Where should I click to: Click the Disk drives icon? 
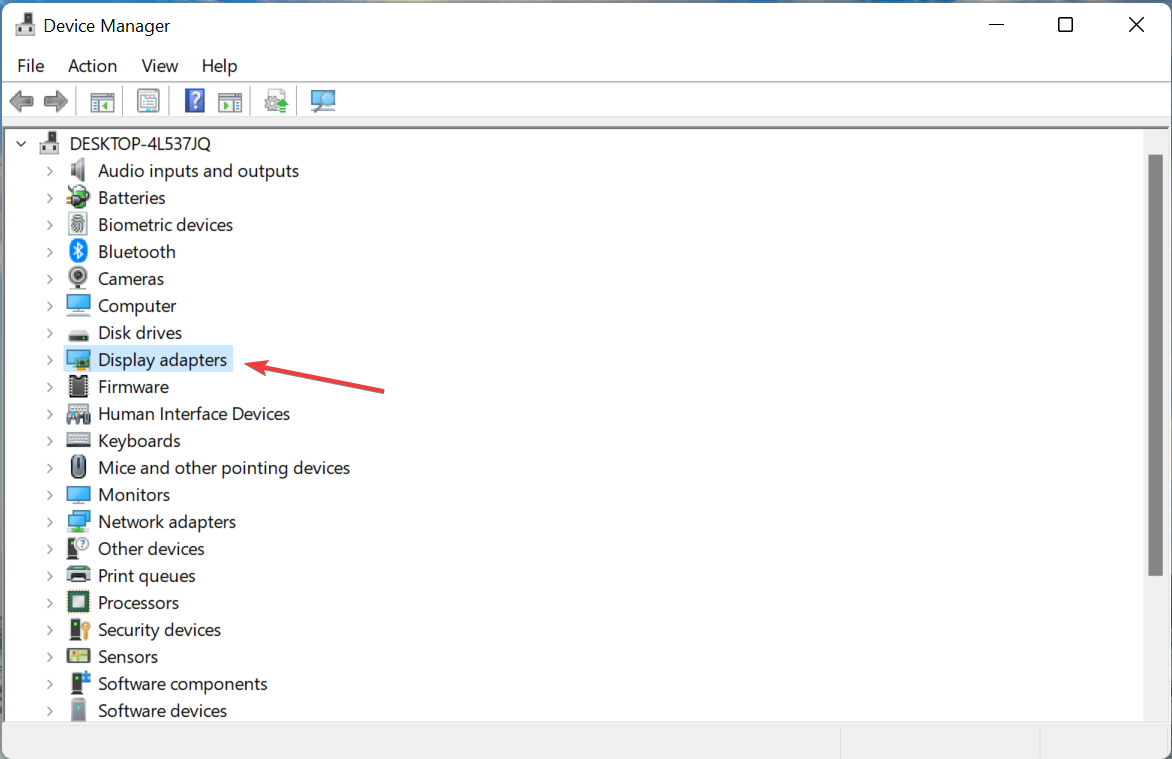click(x=78, y=334)
